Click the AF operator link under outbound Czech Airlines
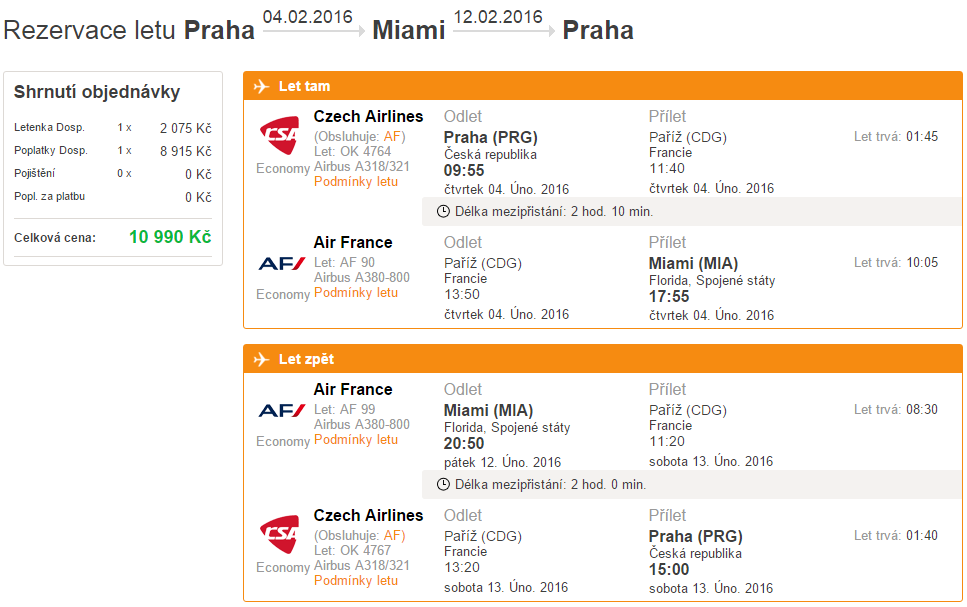 (392, 137)
